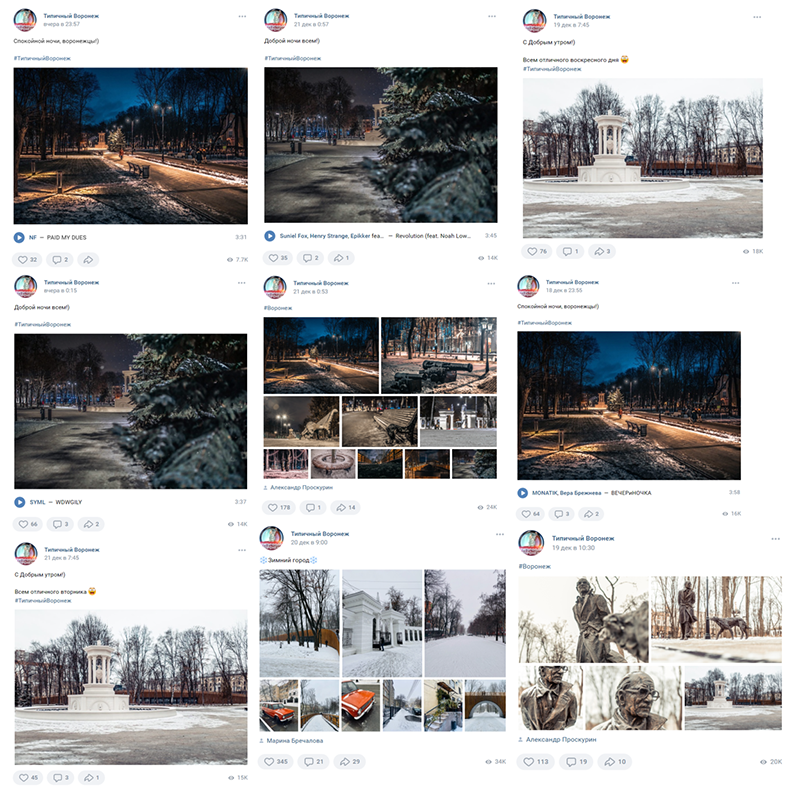Play the SYML – WDWGILY audio track
The height and width of the screenshot is (788, 800).
19,502
